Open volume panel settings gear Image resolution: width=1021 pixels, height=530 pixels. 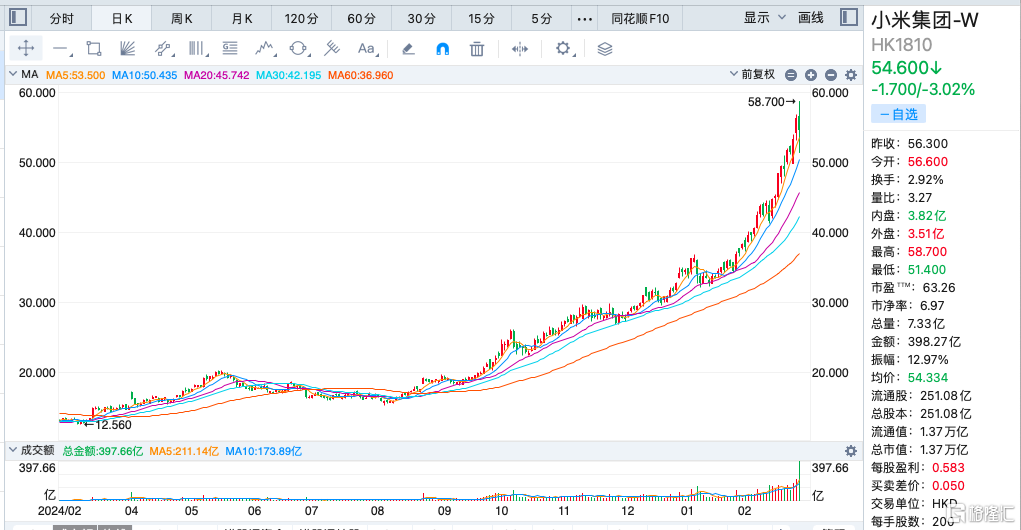coord(850,451)
